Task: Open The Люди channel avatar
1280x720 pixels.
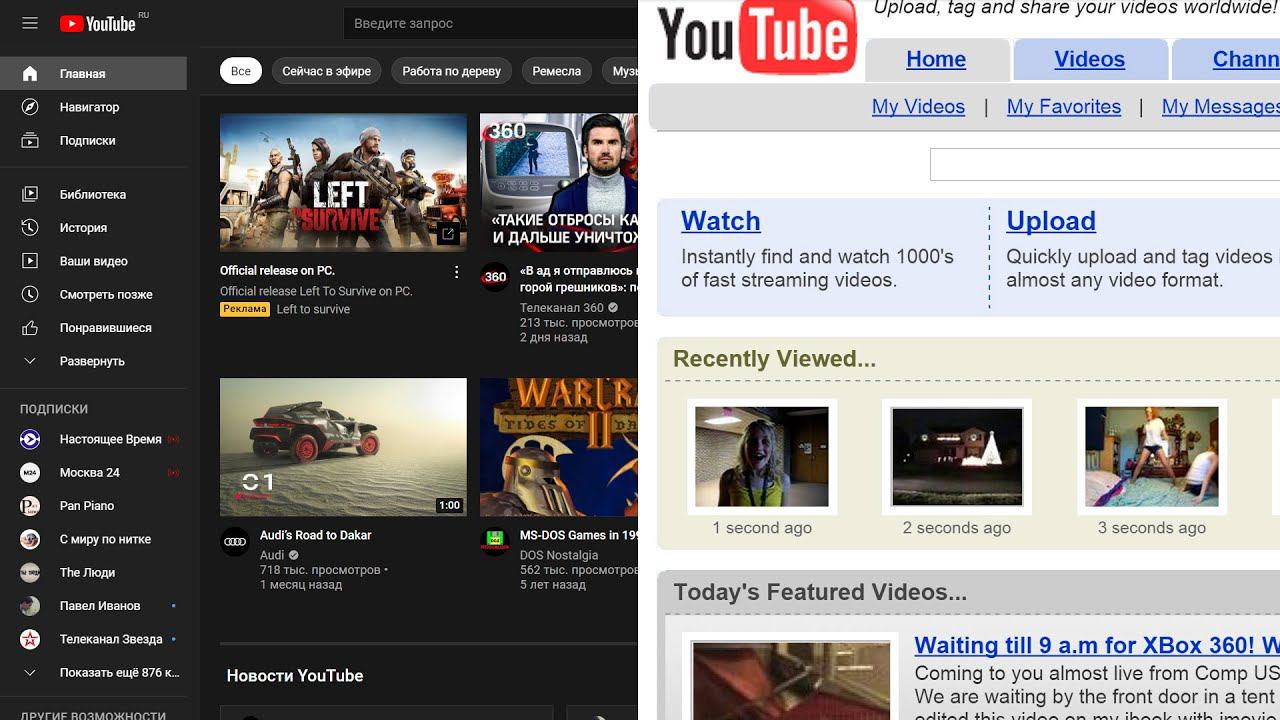Action: point(30,573)
